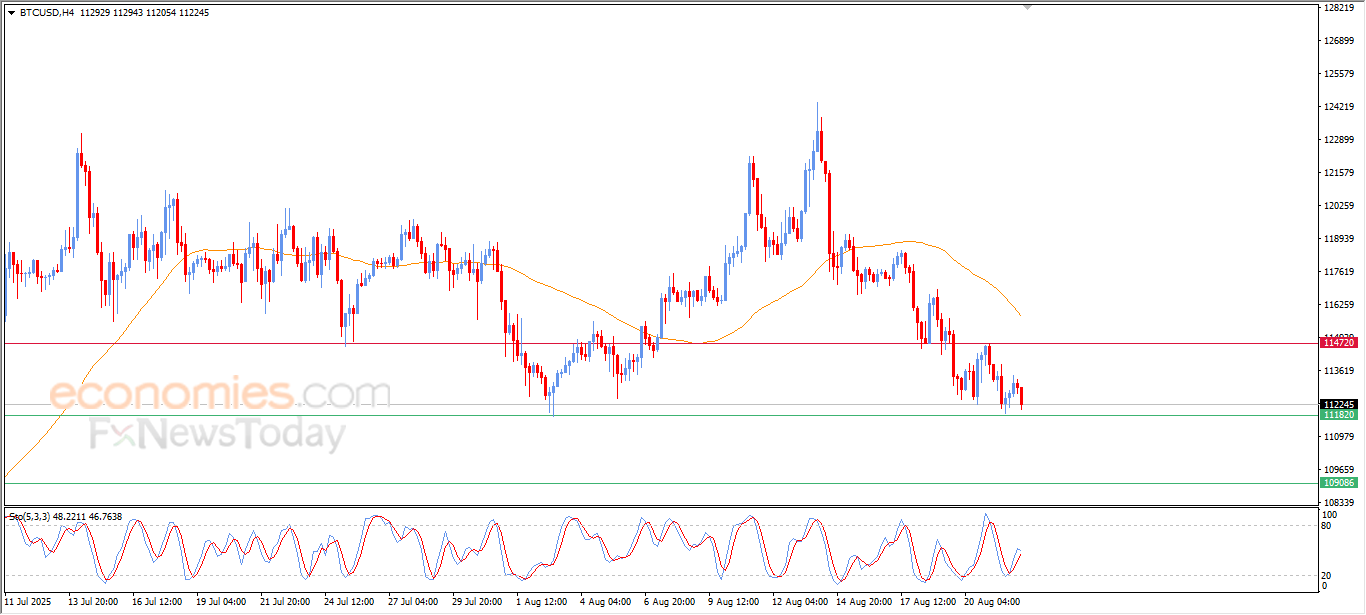
Task: Click 128219 on the price axis
Action: point(1339,8)
